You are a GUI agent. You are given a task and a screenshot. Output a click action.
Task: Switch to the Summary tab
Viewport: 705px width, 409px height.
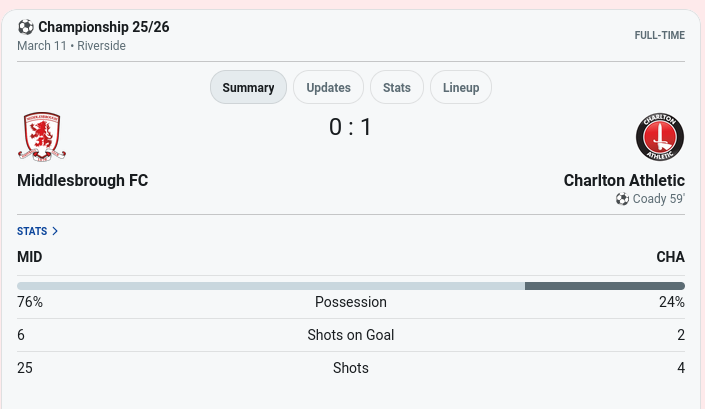pos(248,87)
